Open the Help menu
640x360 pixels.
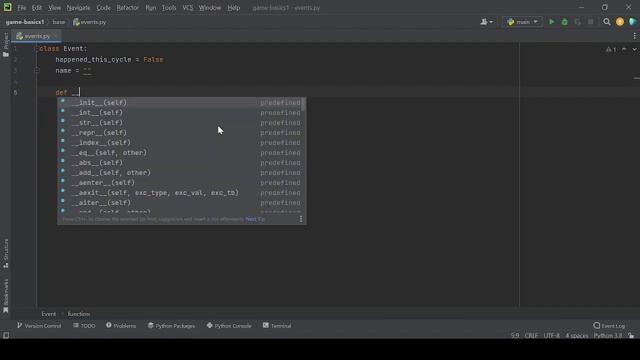[233, 8]
